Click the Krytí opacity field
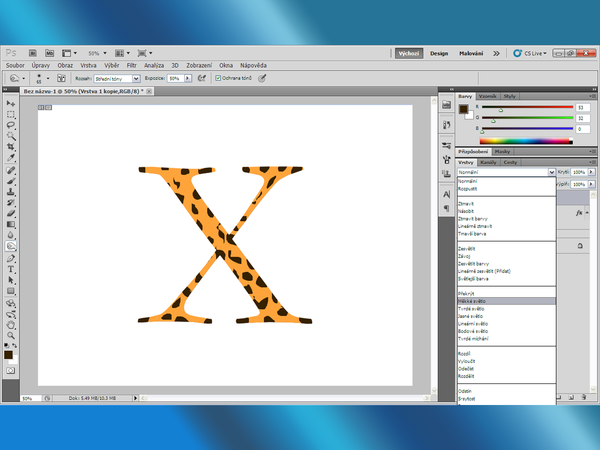Screen dimensions: 600x450 (x=579, y=172)
